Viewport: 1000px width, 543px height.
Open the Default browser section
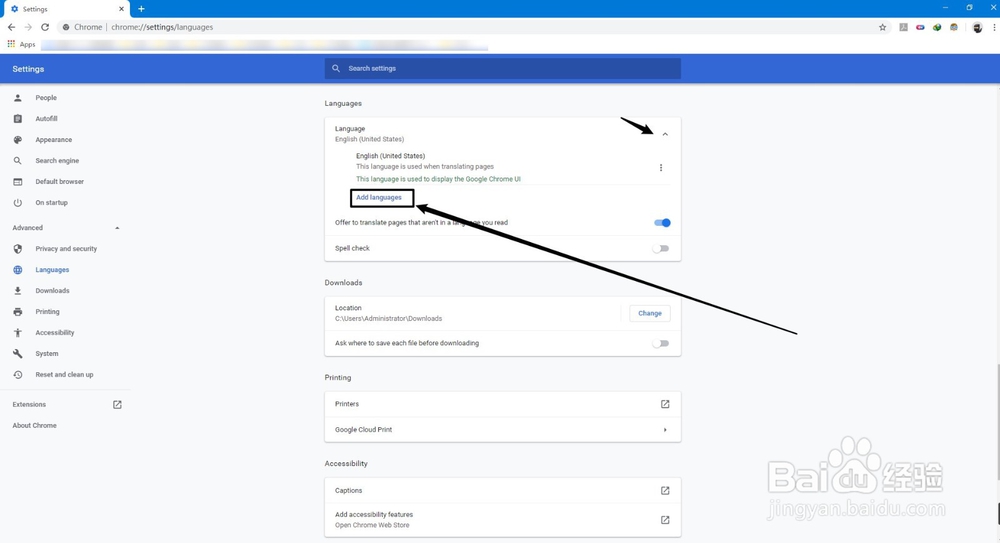(x=59, y=182)
